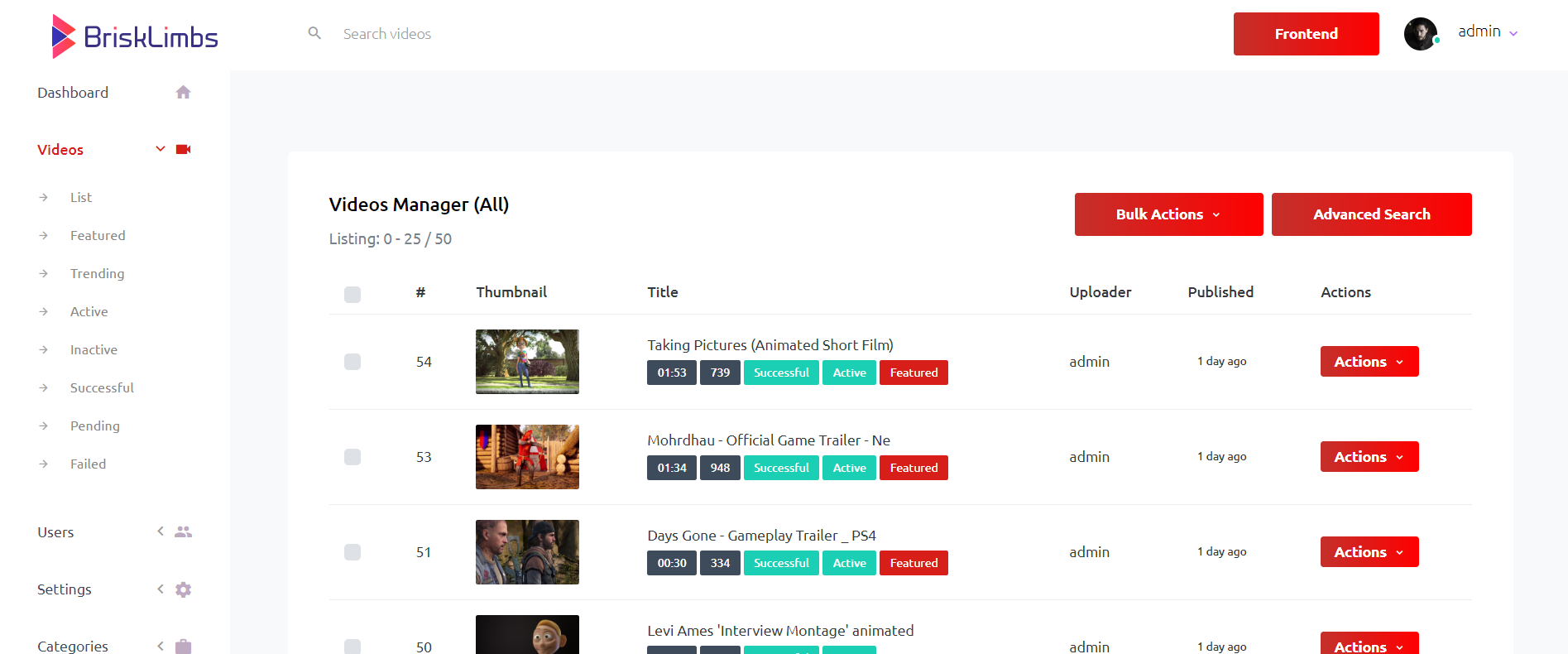Click the Settings gear icon
1568x654 pixels.
pyautogui.click(x=184, y=589)
